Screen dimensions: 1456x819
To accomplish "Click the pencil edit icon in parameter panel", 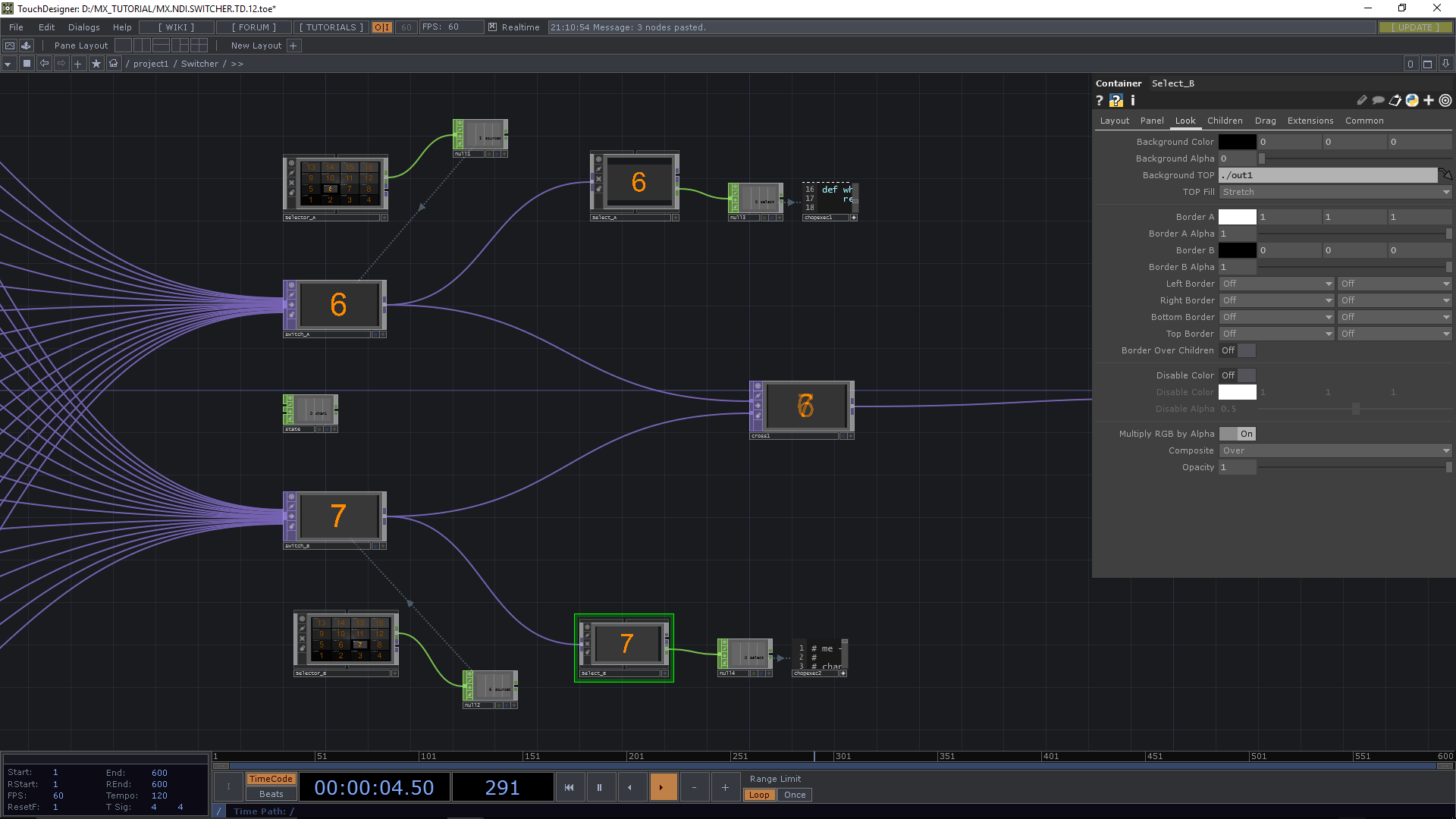I will [x=1362, y=100].
